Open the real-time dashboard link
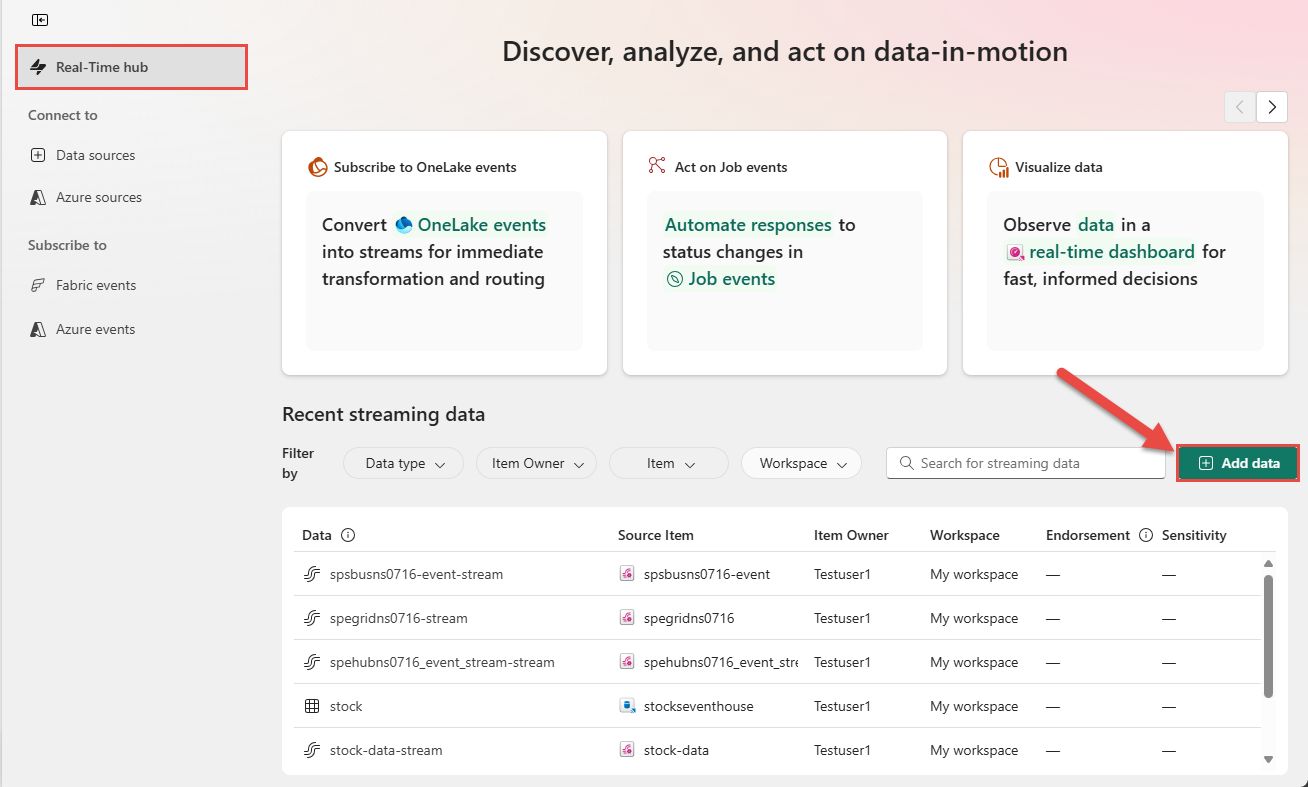 click(x=1111, y=252)
